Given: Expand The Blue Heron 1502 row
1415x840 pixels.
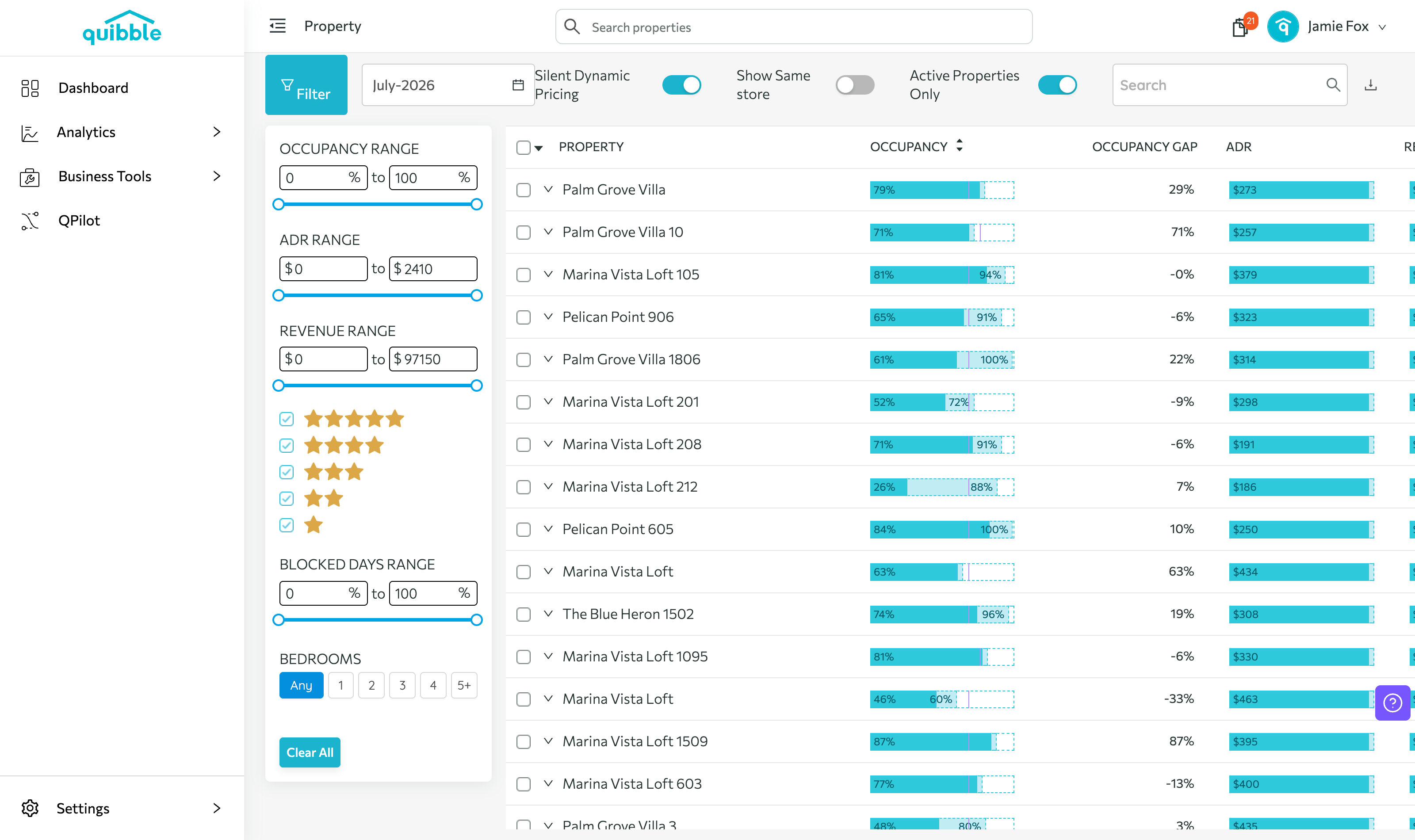Looking at the screenshot, I should point(548,614).
